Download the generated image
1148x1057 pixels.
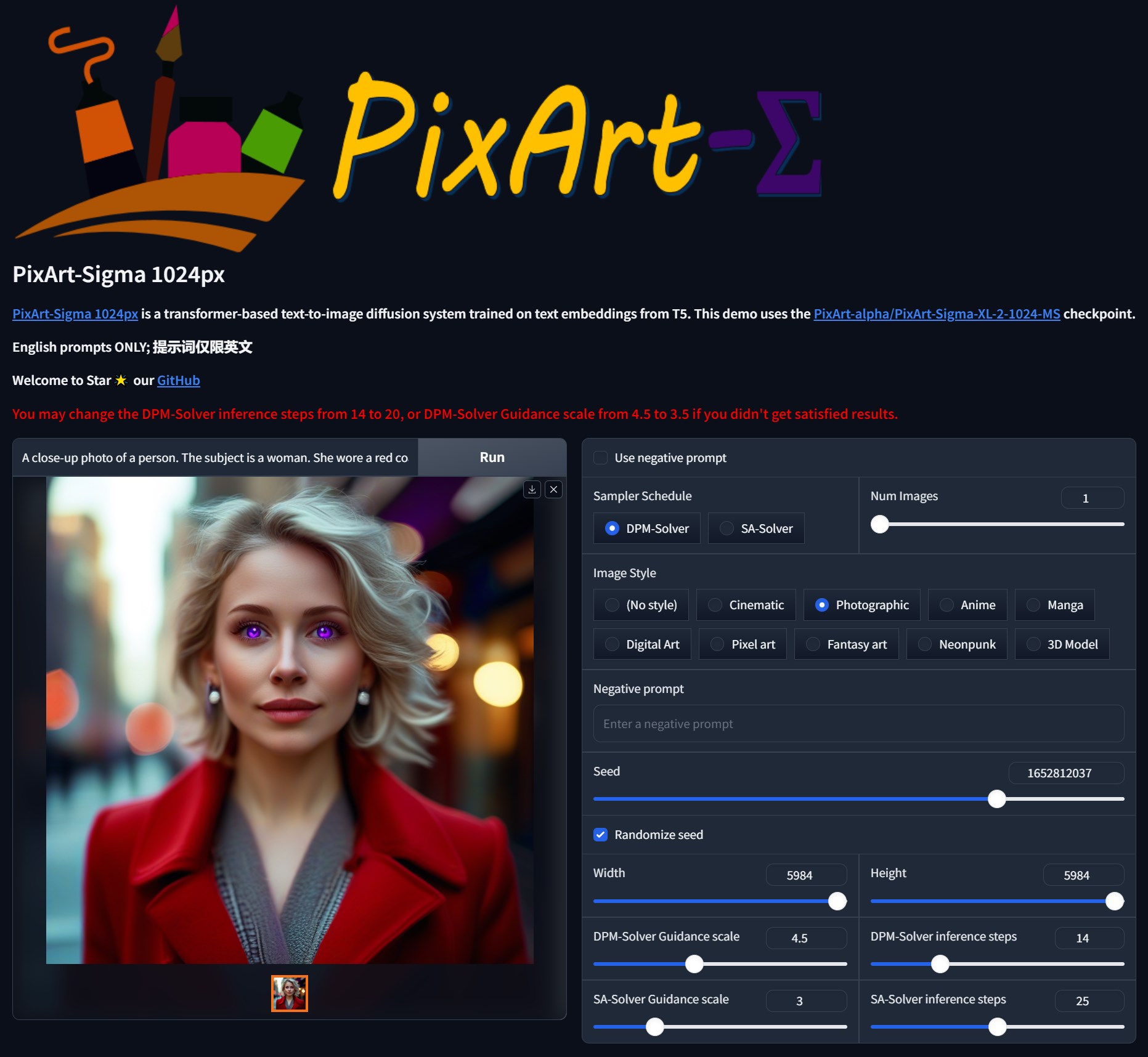pos(532,490)
